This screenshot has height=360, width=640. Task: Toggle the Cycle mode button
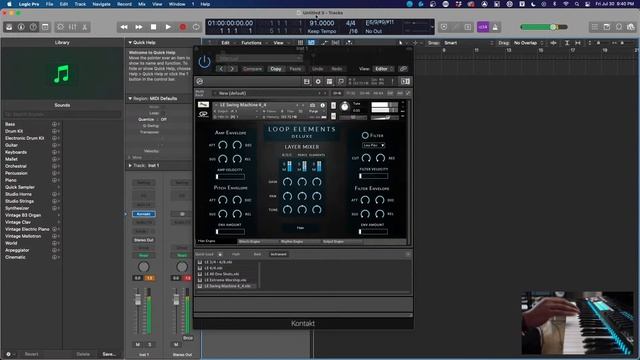pyautogui.click(x=196, y=27)
